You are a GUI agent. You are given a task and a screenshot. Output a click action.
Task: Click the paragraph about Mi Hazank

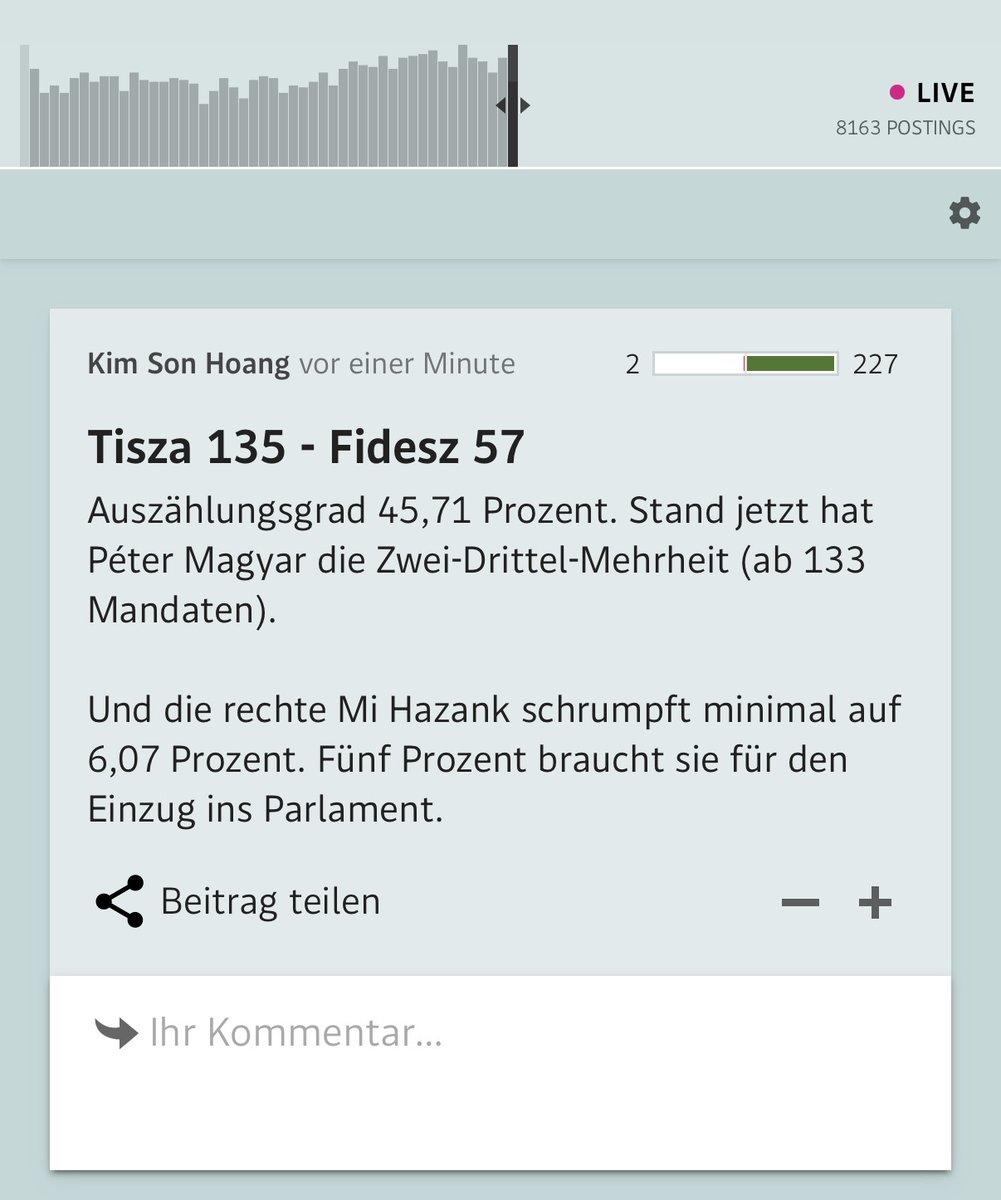(x=495, y=760)
